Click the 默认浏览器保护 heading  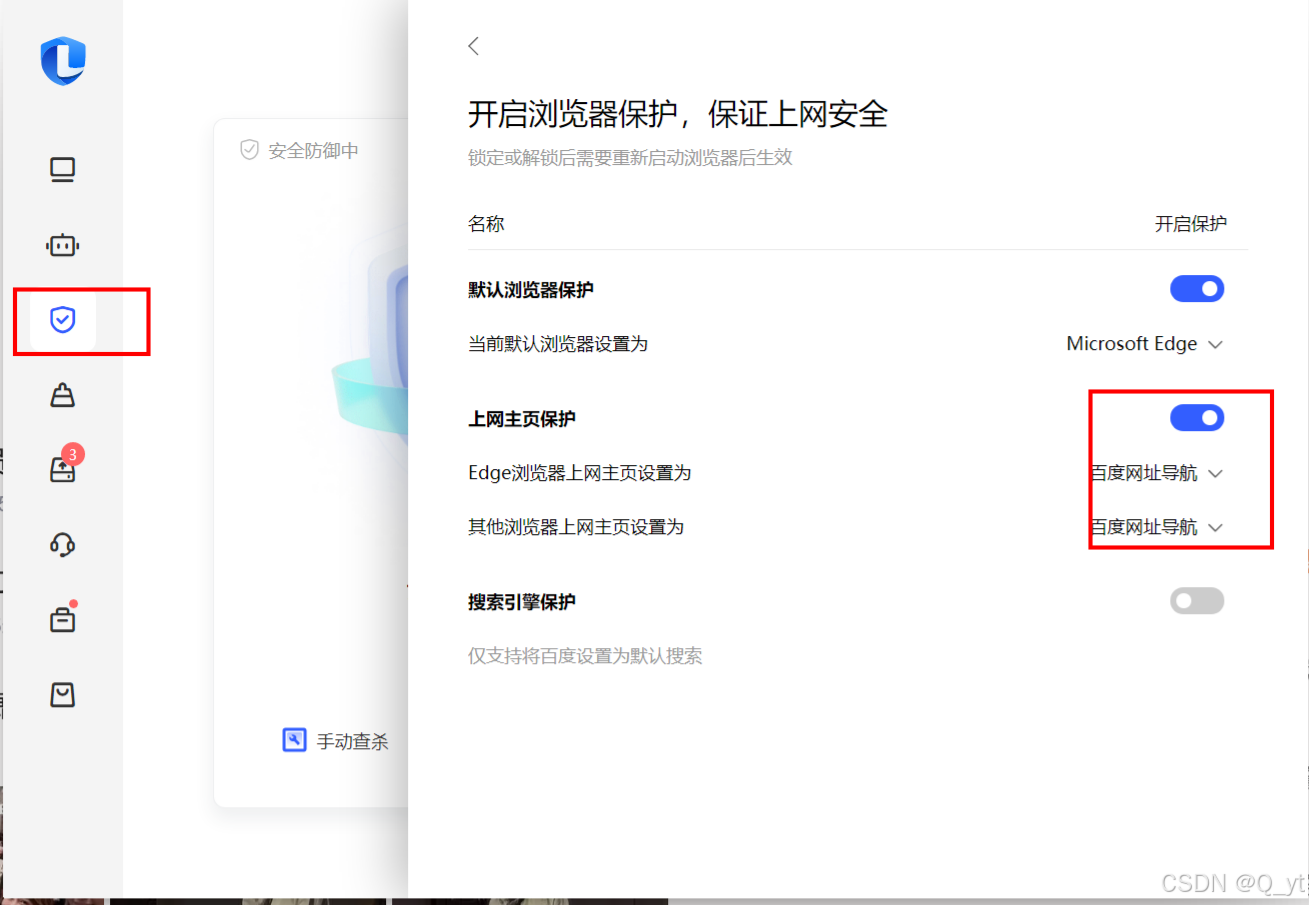coord(531,290)
